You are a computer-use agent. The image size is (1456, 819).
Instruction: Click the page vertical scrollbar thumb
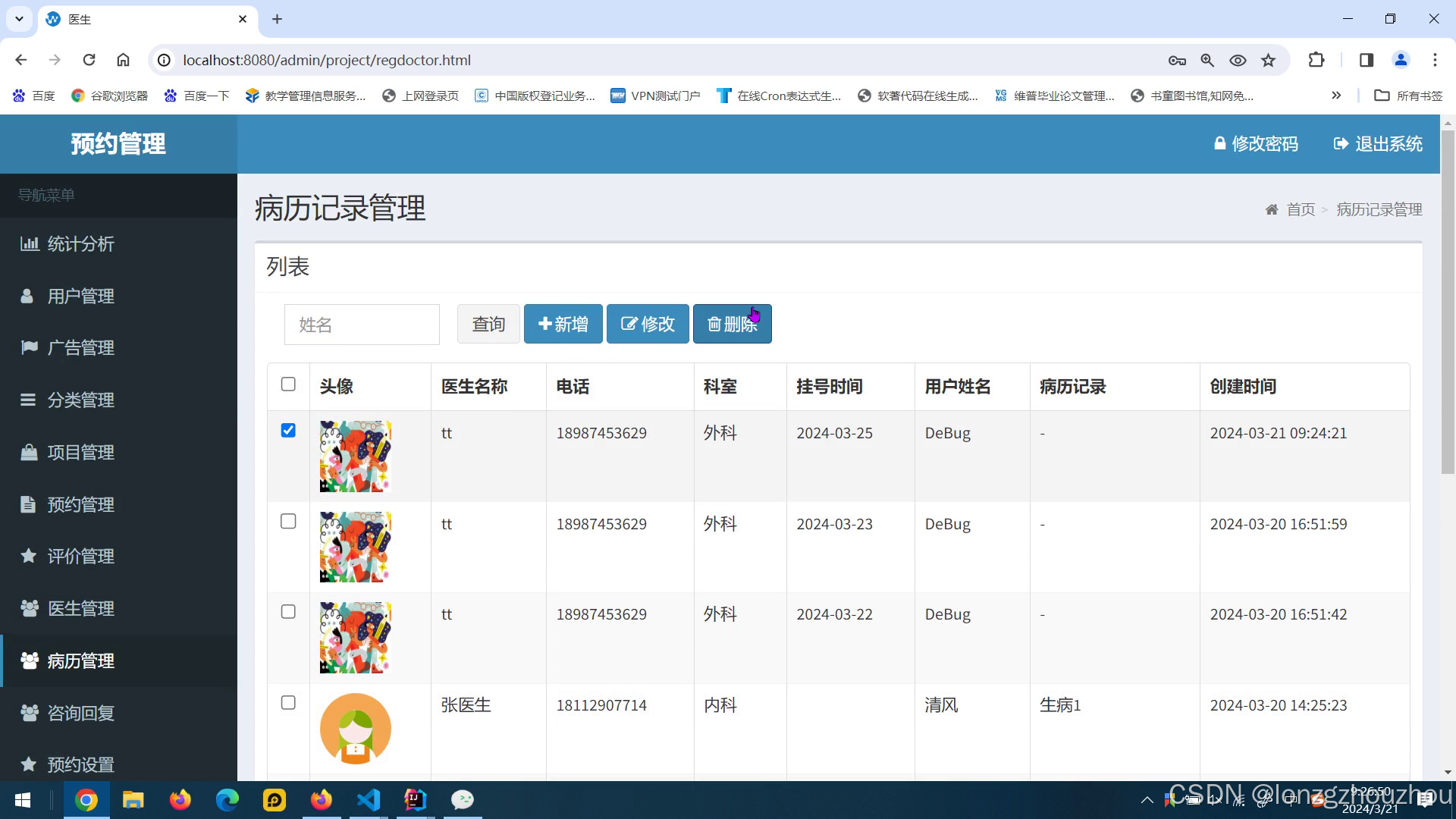(x=1448, y=303)
